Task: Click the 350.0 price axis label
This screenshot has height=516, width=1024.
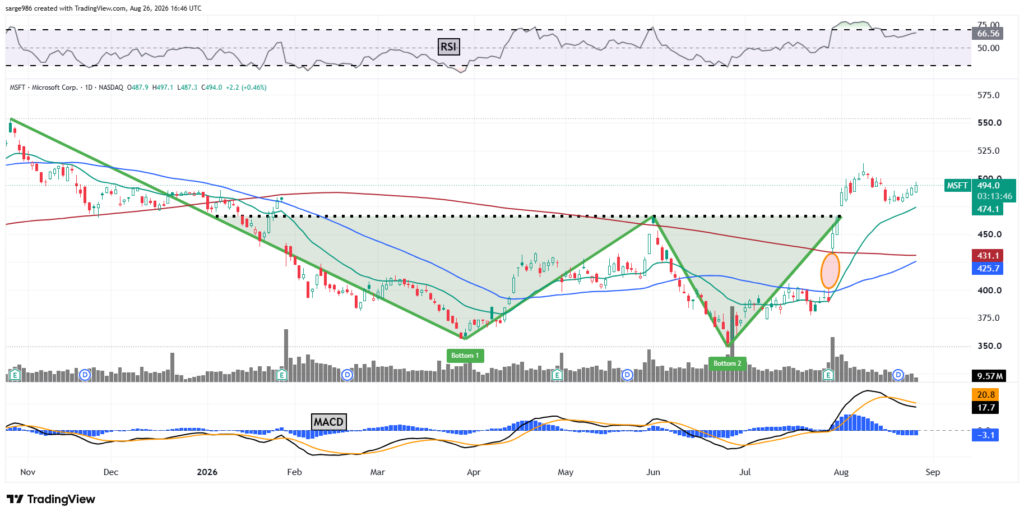Action: (989, 346)
